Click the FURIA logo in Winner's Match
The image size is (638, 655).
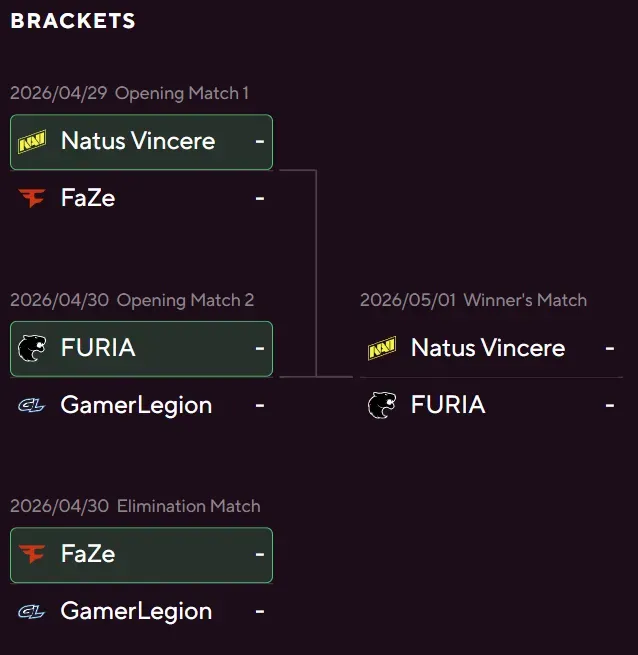(382, 405)
